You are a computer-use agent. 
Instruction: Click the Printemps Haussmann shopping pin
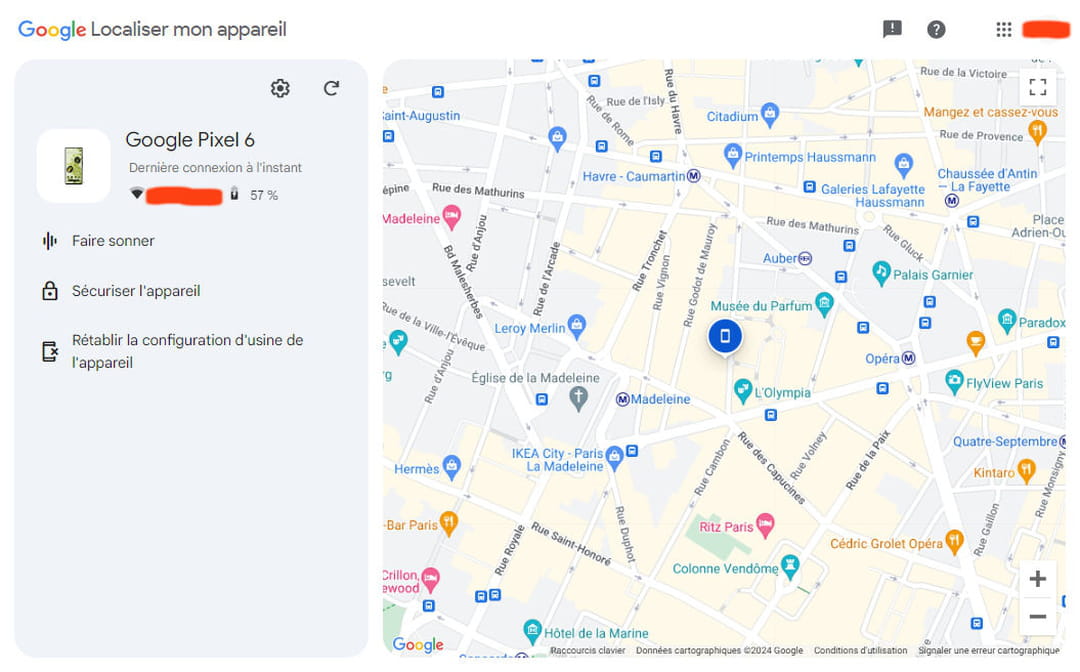click(732, 154)
